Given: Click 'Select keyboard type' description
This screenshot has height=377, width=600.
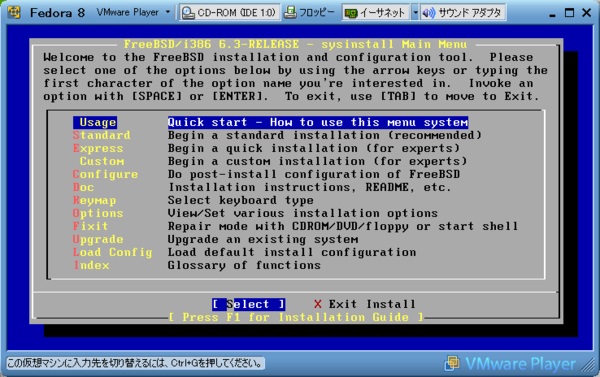Looking at the screenshot, I should (241, 200).
